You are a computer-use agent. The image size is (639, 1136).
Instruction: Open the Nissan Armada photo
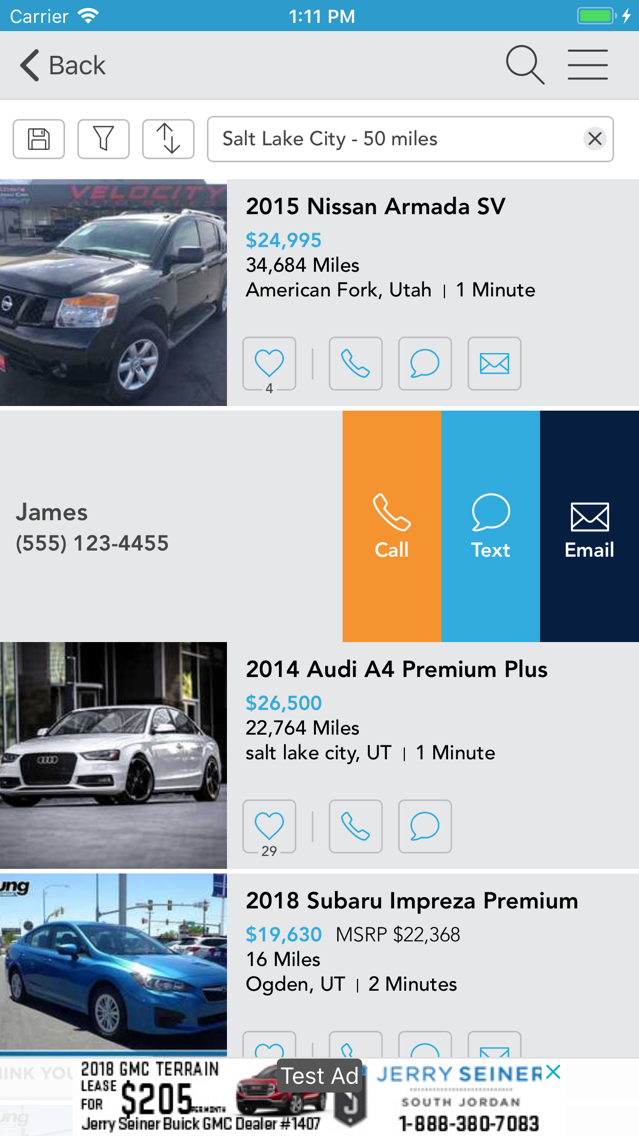(x=113, y=293)
